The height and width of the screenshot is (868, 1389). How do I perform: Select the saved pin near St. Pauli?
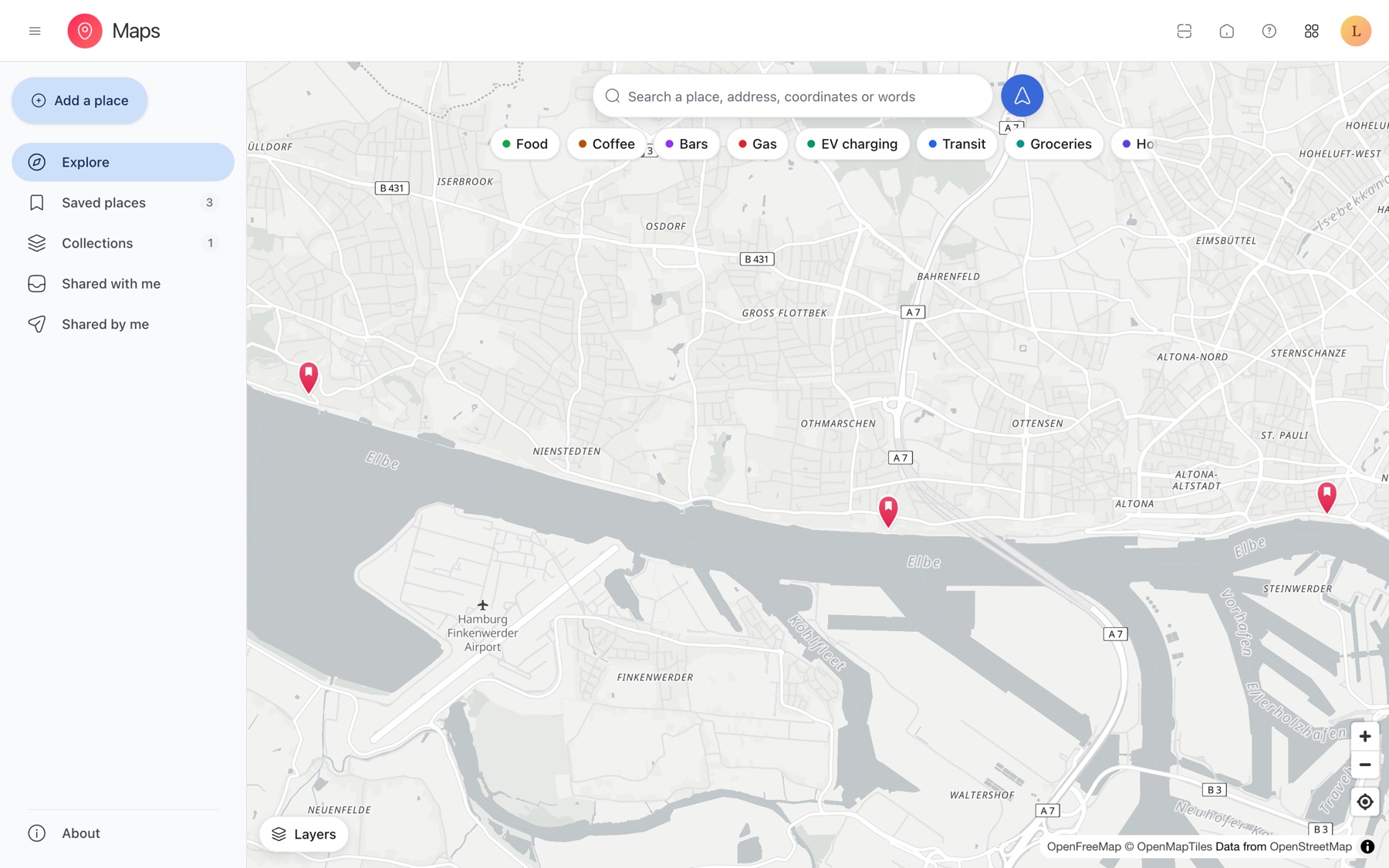pos(1326,497)
